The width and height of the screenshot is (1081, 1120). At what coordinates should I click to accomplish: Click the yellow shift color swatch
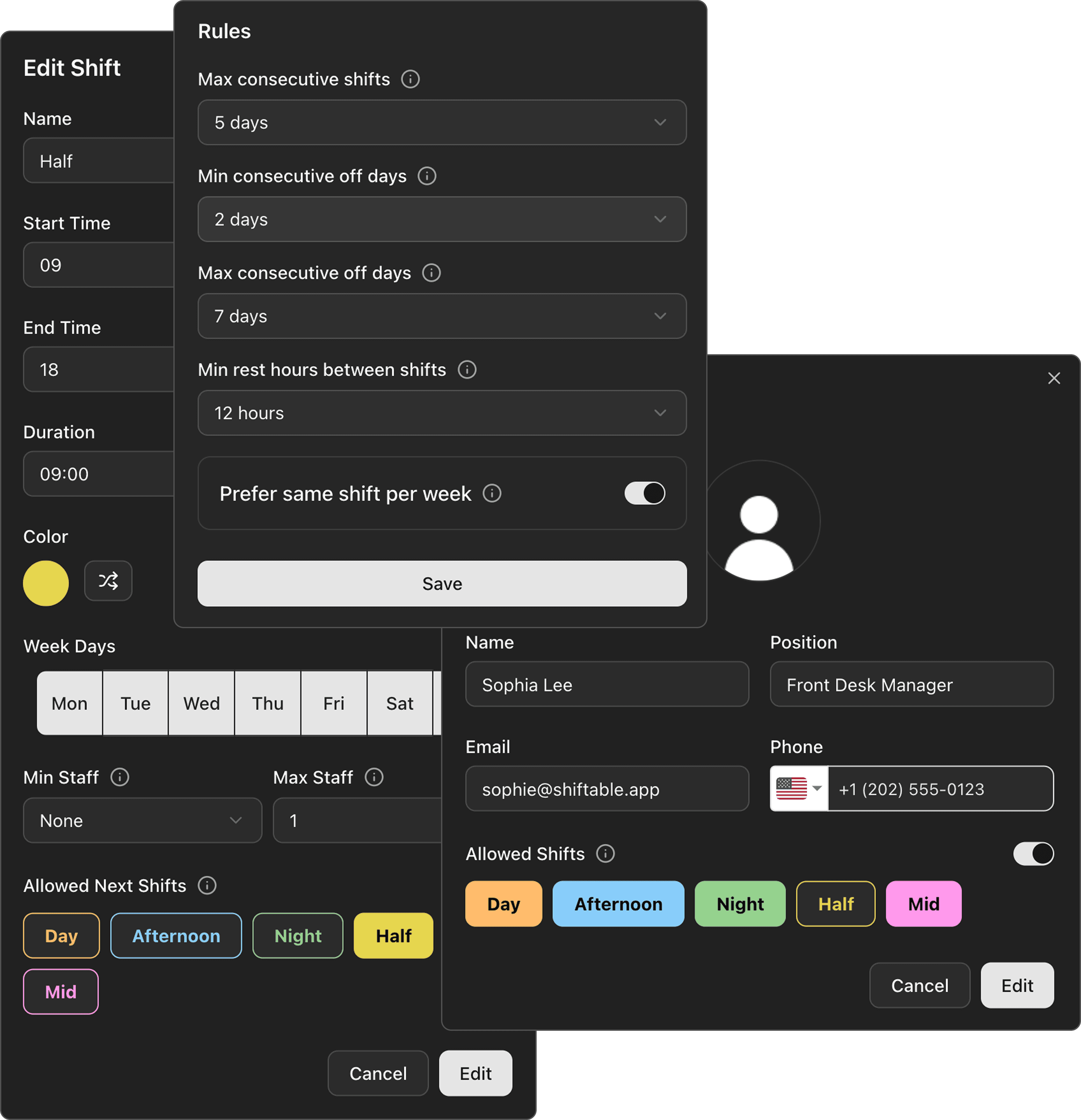click(46, 583)
